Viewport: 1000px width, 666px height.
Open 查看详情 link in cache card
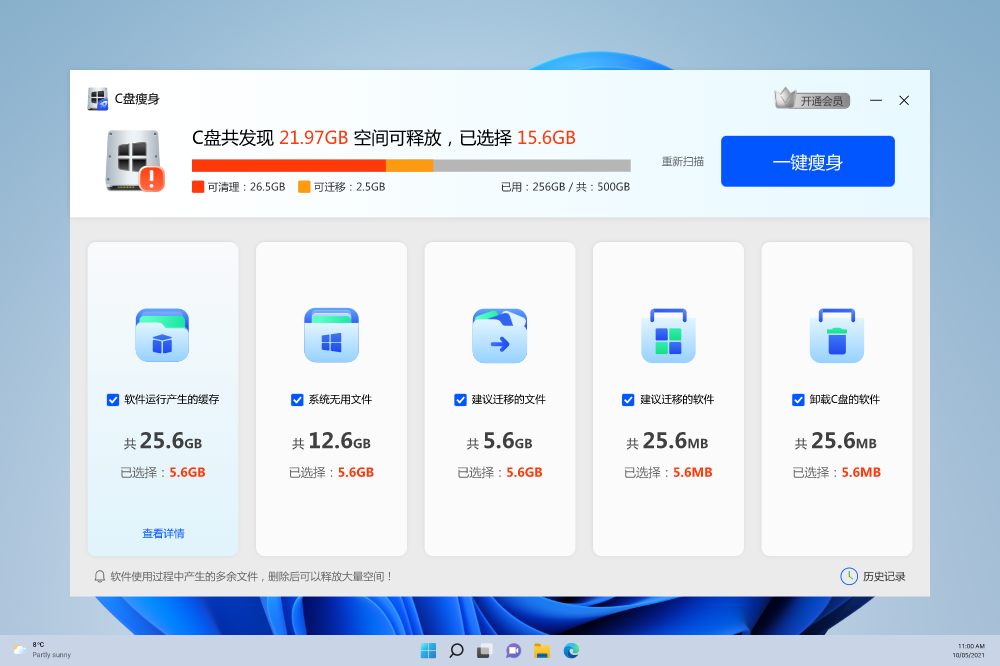[x=163, y=534]
